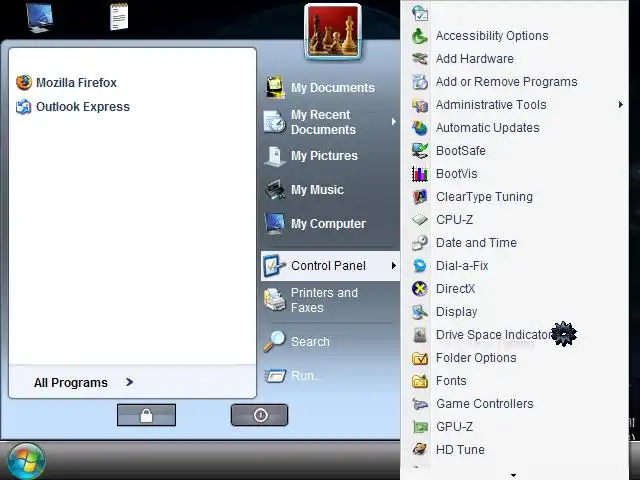Click the My Pictures text
The height and width of the screenshot is (480, 640).
(x=324, y=156)
